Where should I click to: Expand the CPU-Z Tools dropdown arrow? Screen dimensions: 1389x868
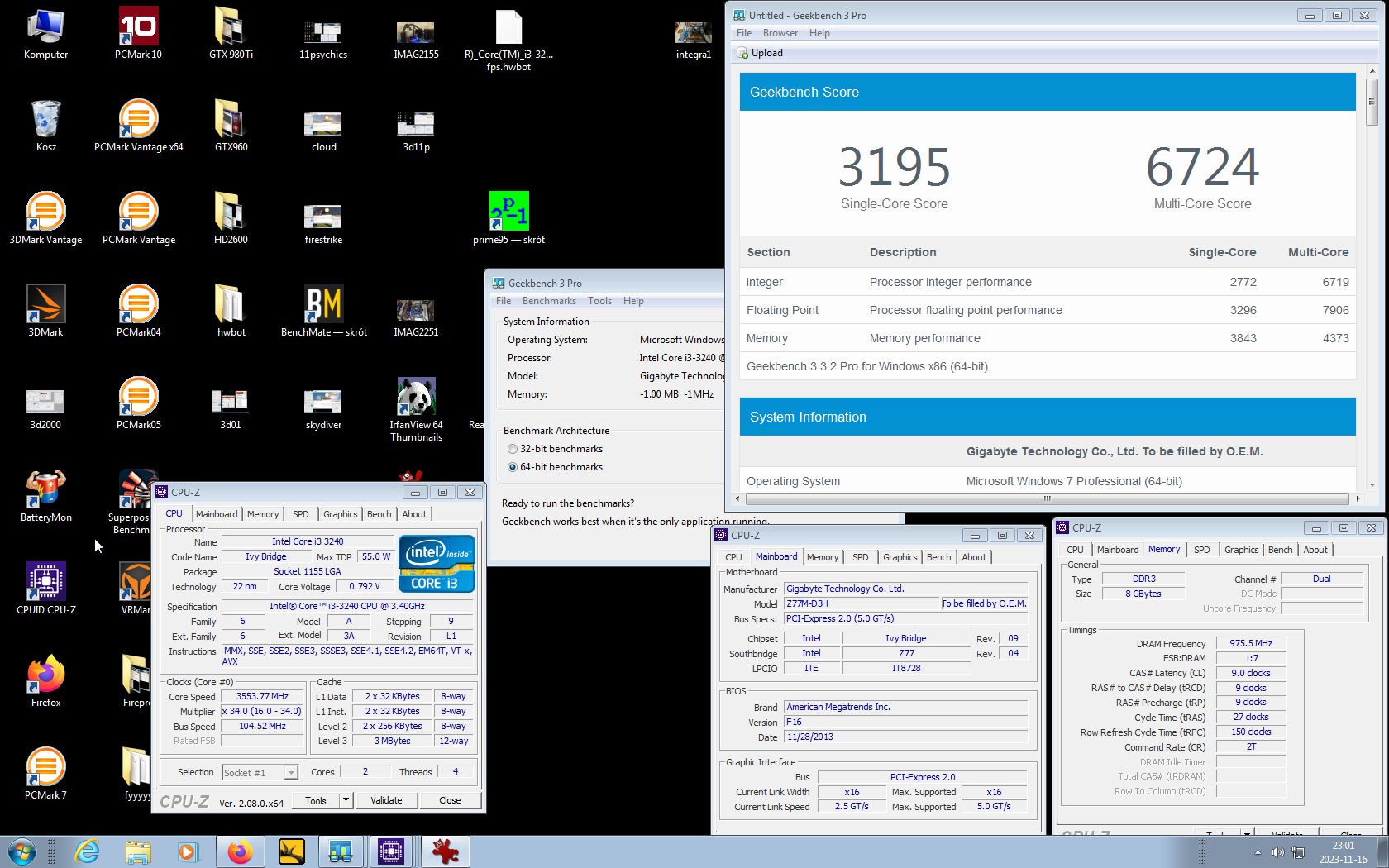[346, 800]
